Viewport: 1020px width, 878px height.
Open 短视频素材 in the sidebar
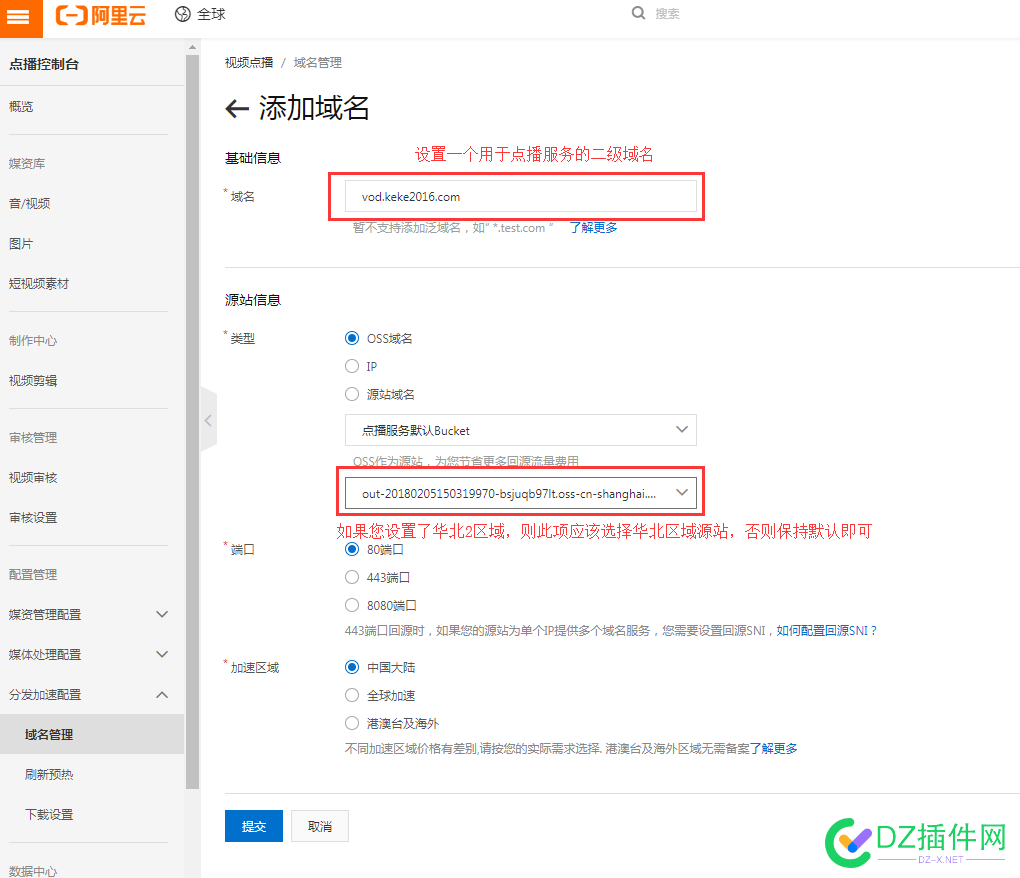pyautogui.click(x=38, y=284)
